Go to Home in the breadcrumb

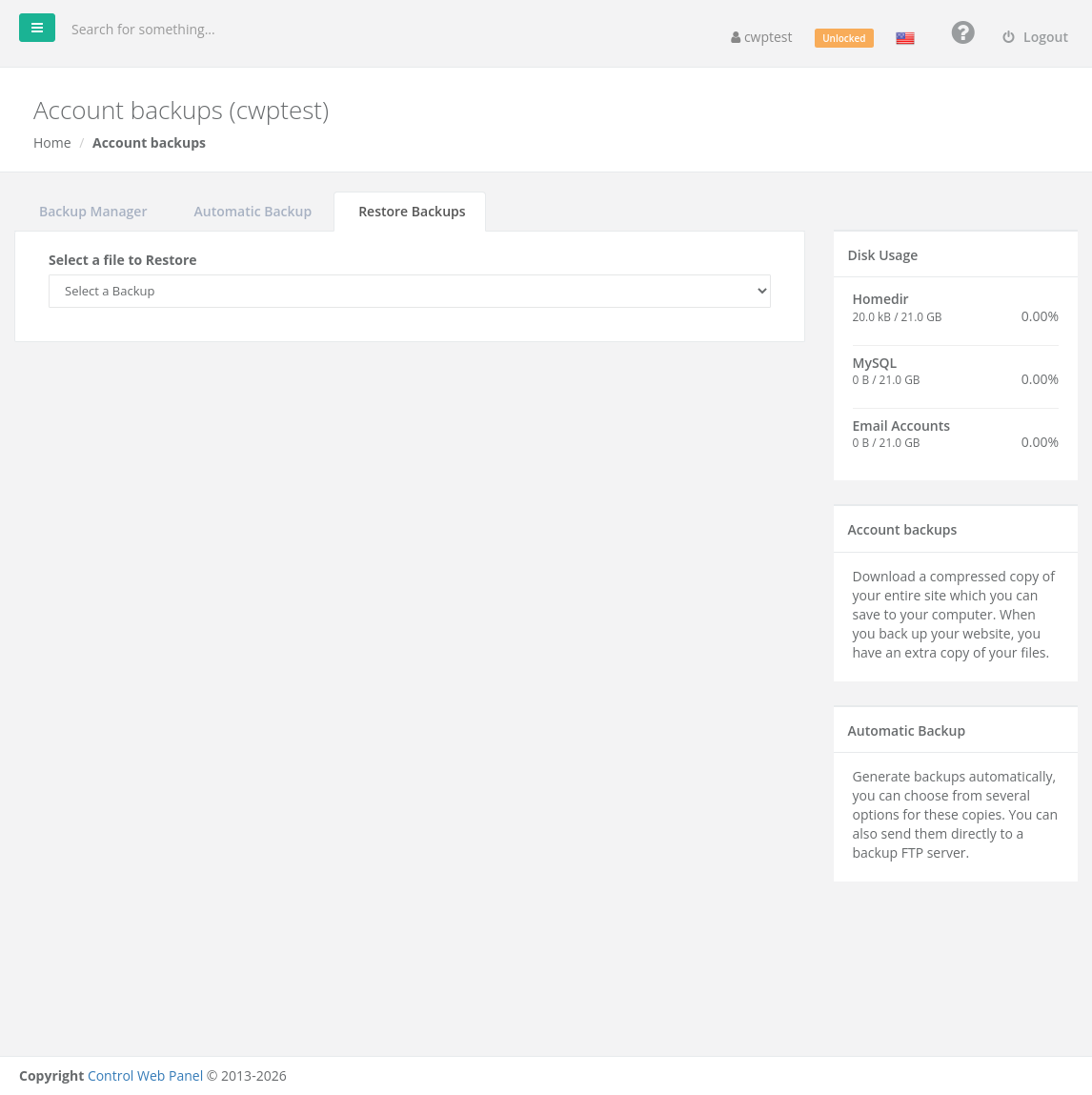point(52,143)
